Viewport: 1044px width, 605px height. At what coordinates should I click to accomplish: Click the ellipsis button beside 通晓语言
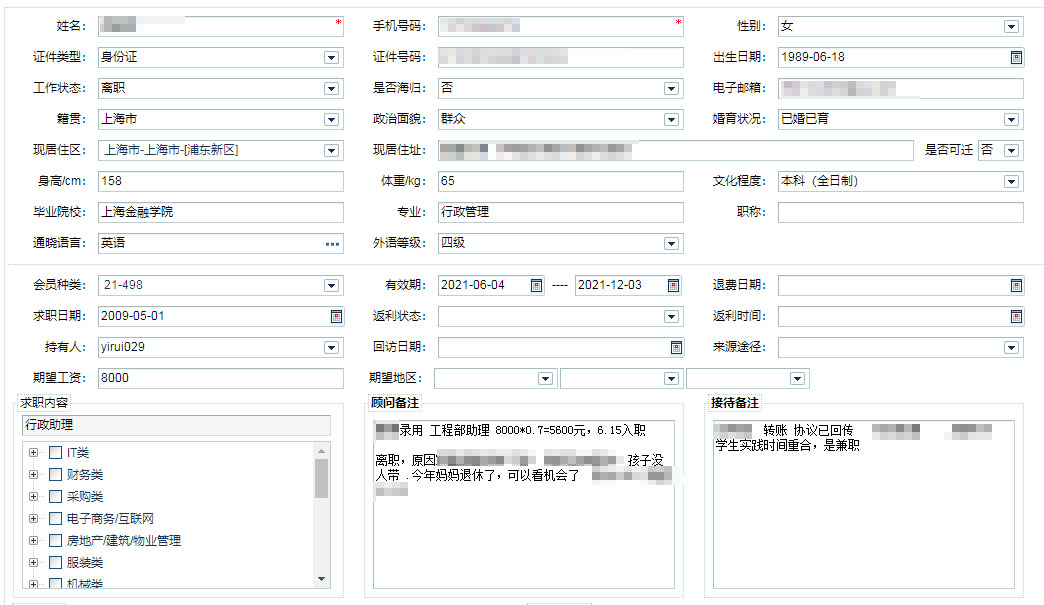[x=332, y=244]
